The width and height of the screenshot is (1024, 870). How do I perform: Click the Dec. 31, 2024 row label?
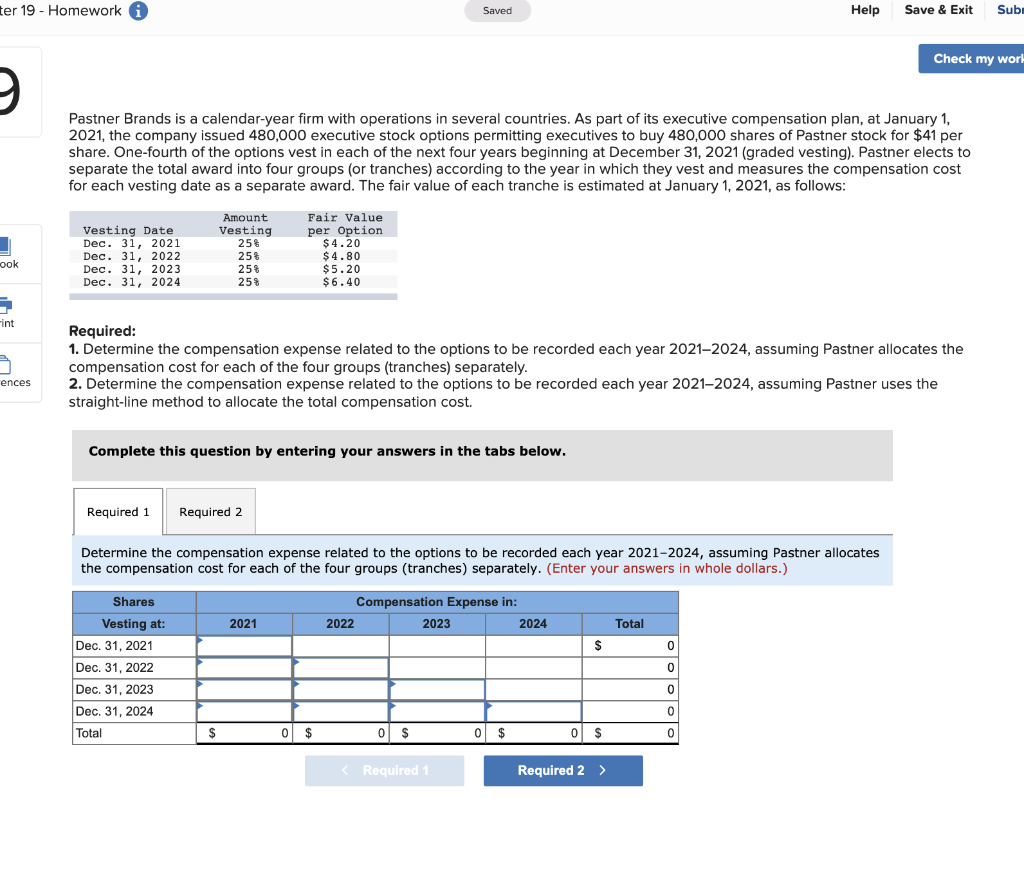(134, 711)
